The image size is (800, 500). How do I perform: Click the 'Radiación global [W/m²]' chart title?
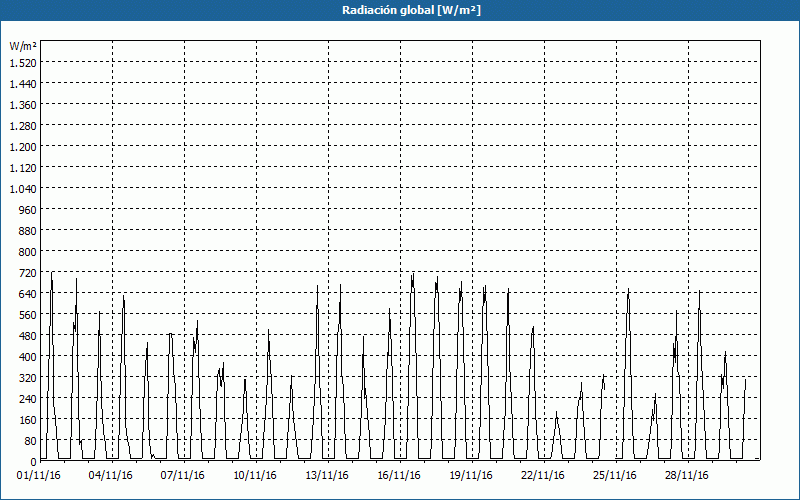point(411,10)
